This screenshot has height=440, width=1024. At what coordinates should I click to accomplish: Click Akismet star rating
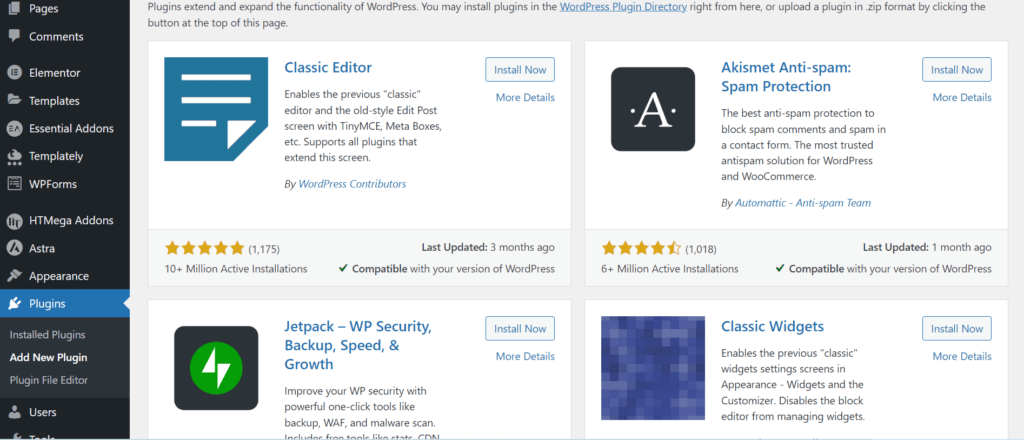coord(641,248)
